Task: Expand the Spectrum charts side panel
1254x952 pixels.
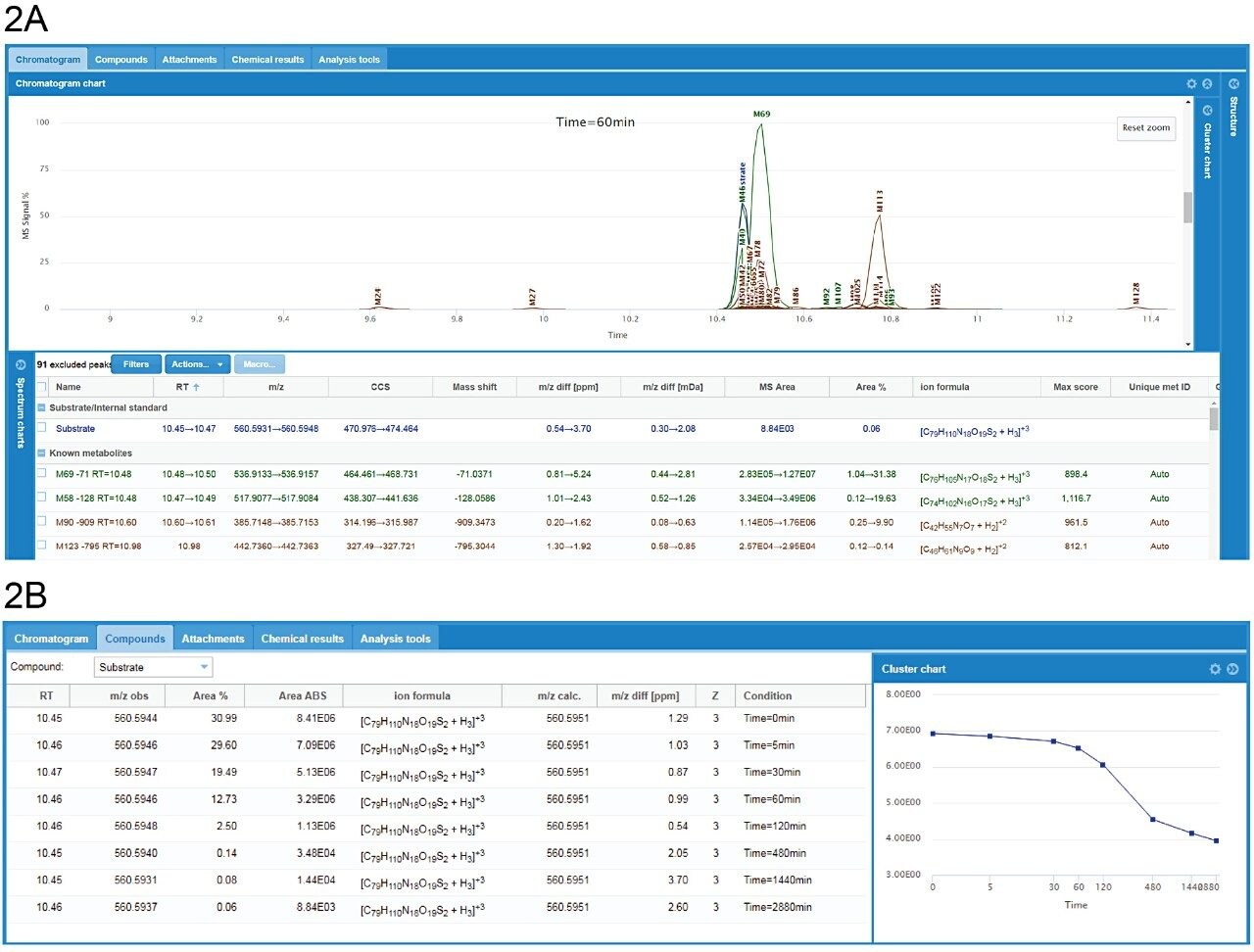Action: coord(21,365)
